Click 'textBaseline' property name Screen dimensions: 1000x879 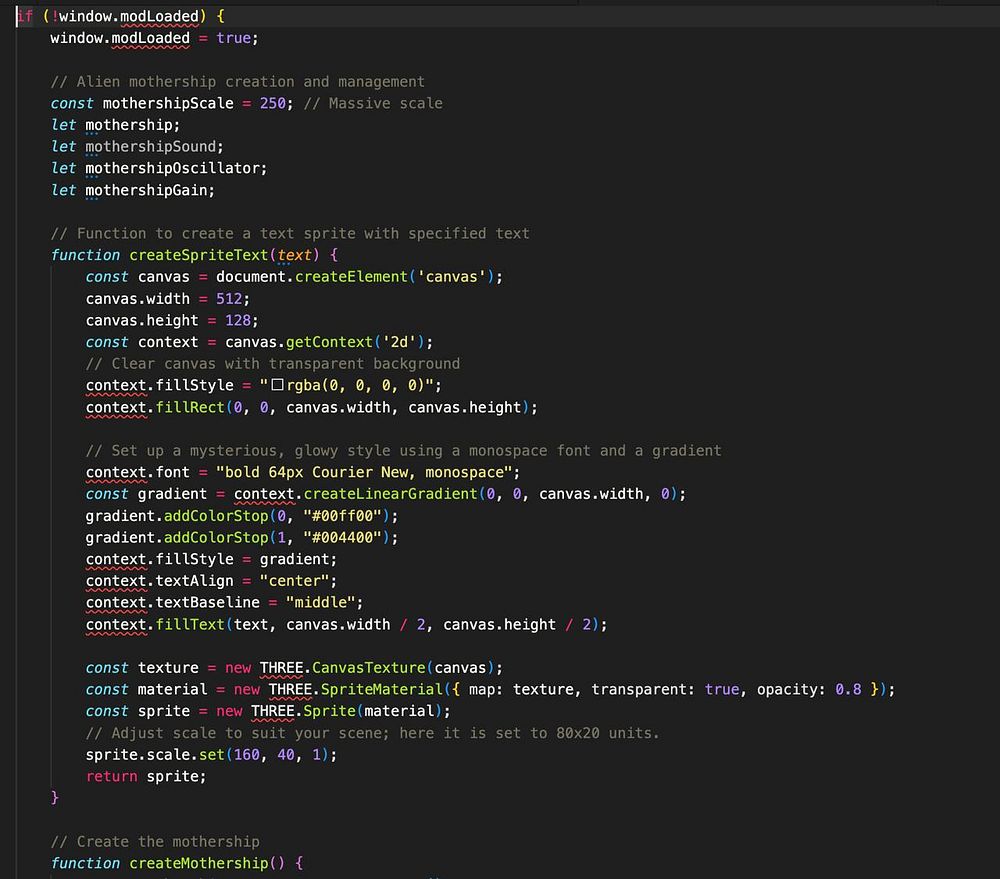coord(207,602)
